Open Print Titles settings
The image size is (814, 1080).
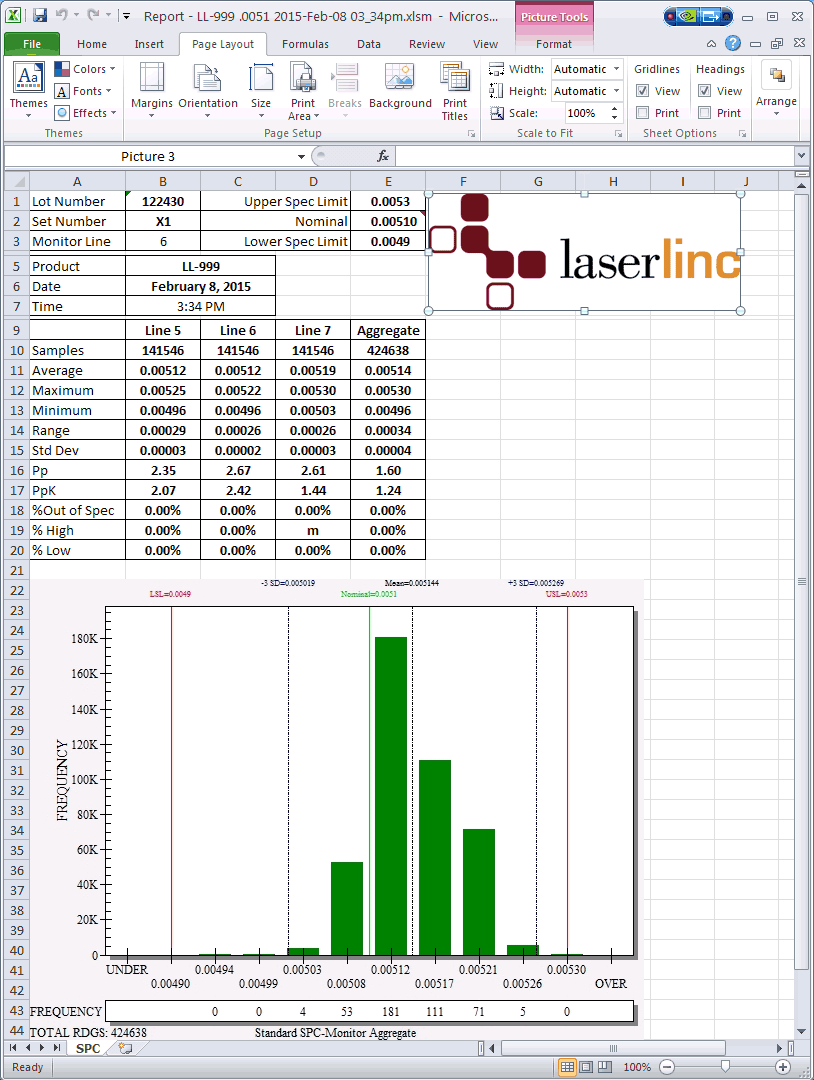pos(455,88)
